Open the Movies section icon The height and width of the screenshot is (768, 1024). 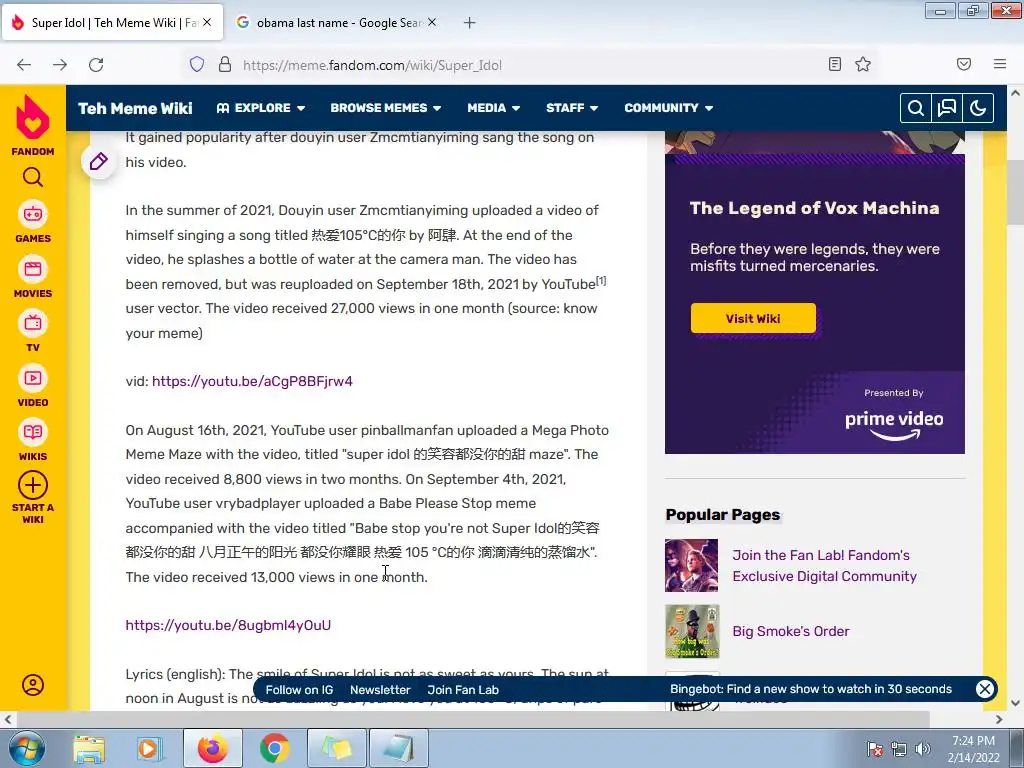(x=33, y=268)
